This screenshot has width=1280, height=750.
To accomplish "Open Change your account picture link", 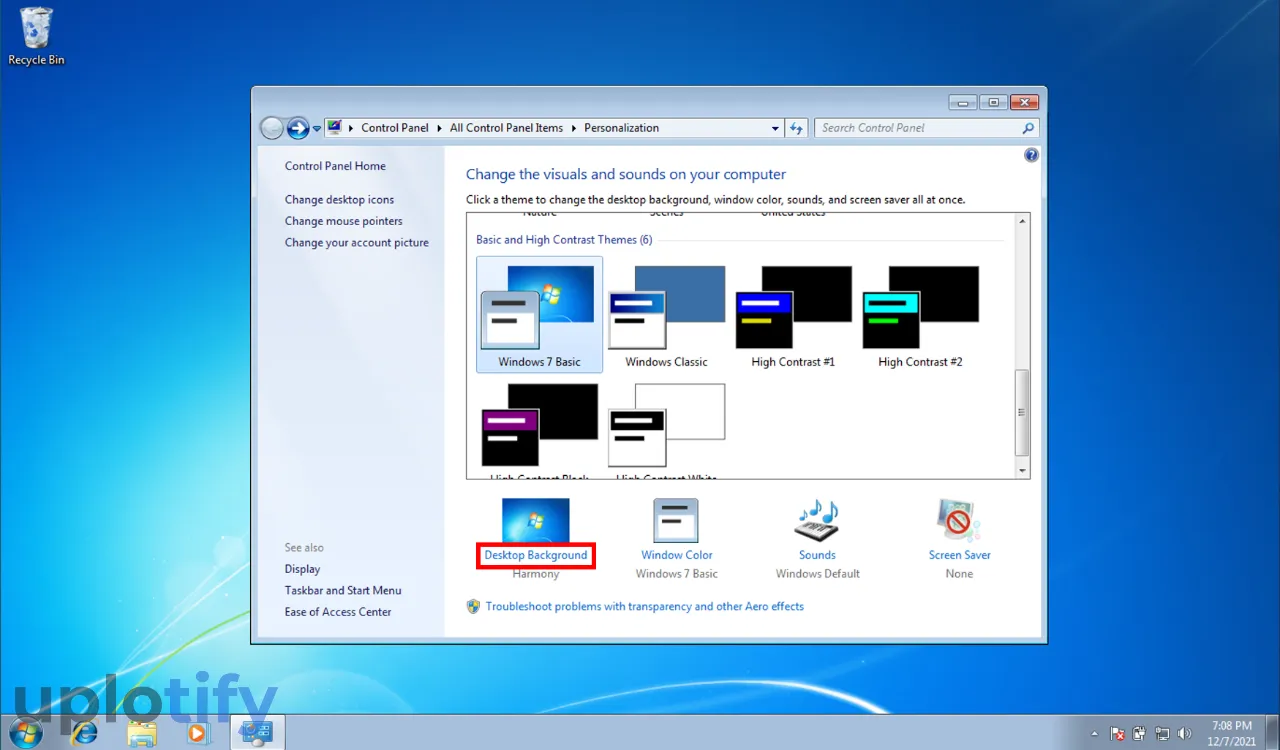I will pyautogui.click(x=356, y=242).
